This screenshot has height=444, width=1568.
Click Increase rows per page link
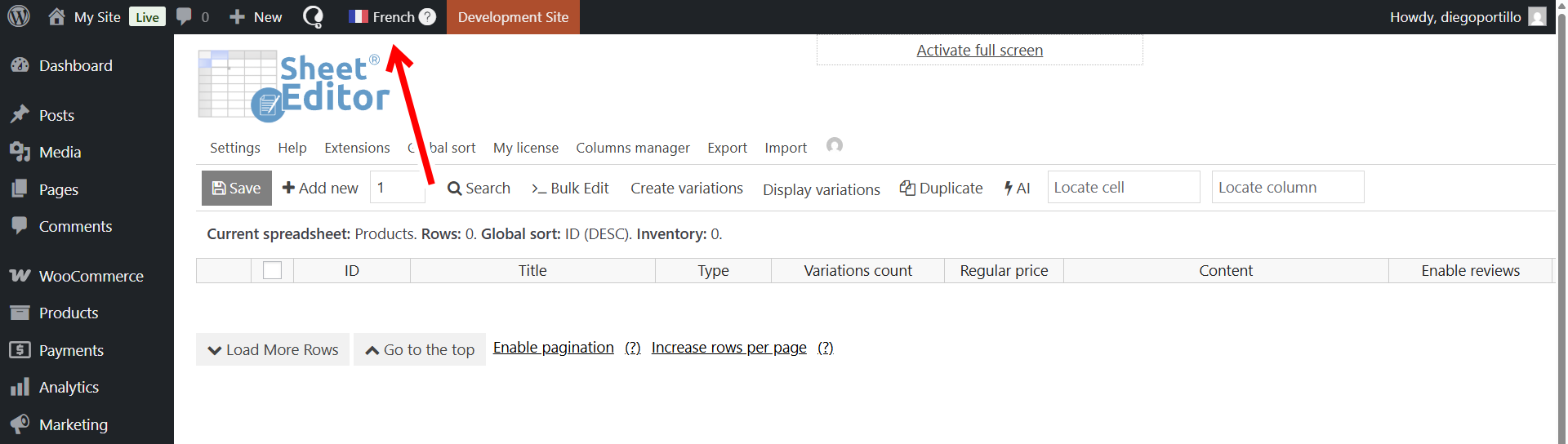coord(728,348)
